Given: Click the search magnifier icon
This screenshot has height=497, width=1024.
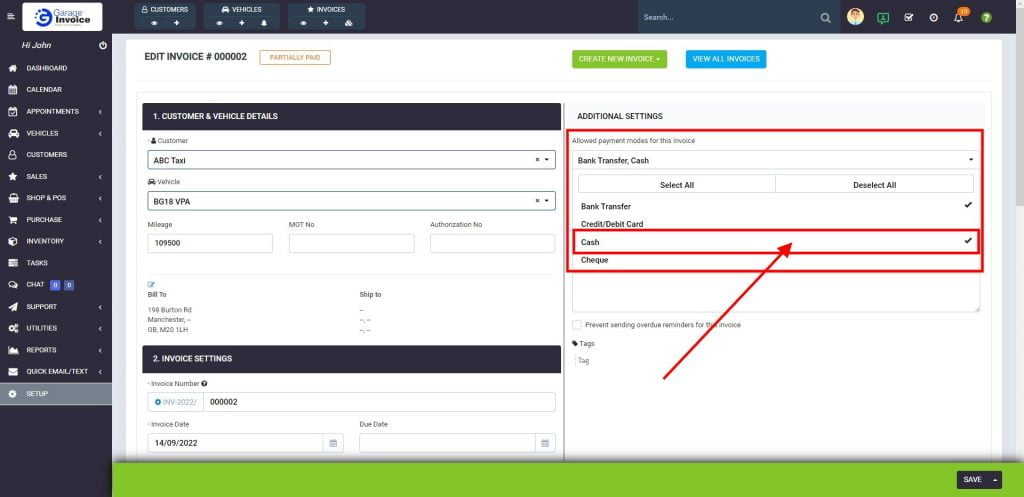Looking at the screenshot, I should pos(825,18).
